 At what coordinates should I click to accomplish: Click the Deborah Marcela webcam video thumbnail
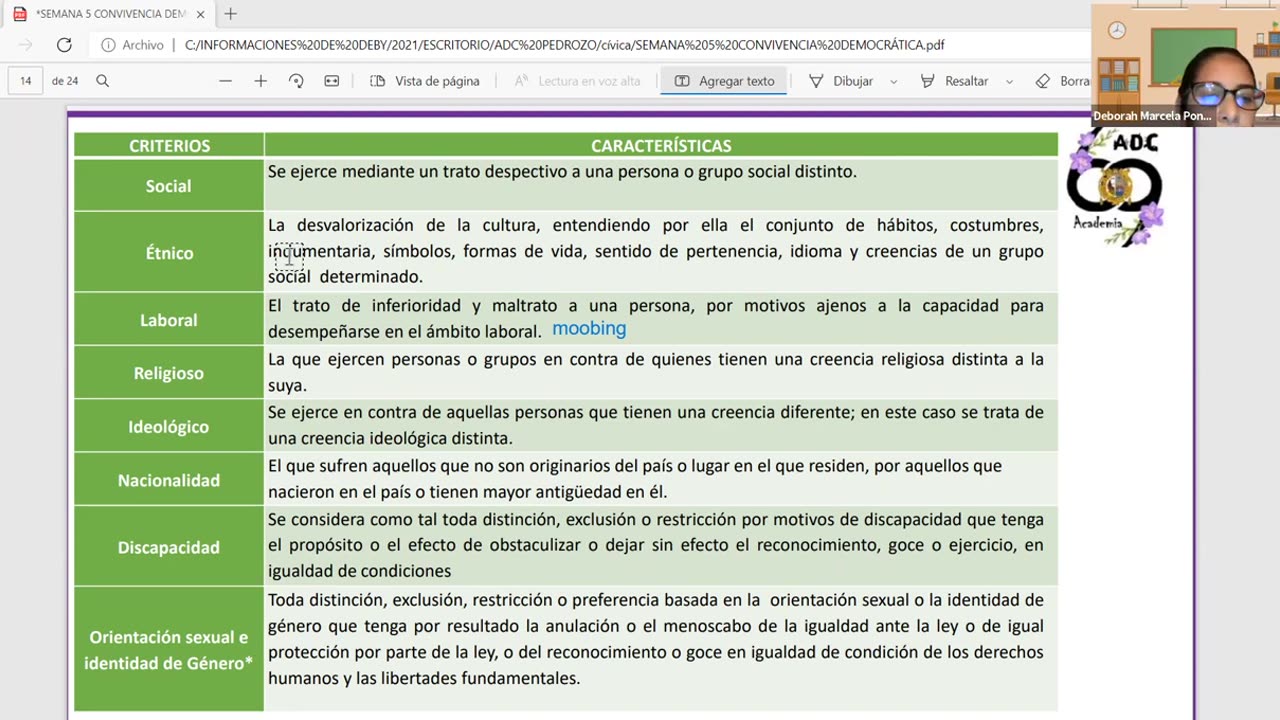click(1185, 65)
